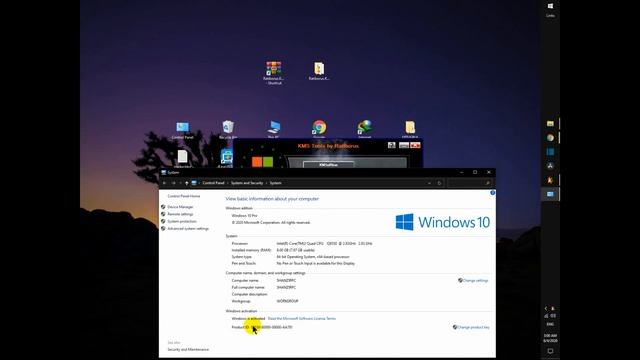
Task: Click the System window taskbar button
Action: point(550,194)
